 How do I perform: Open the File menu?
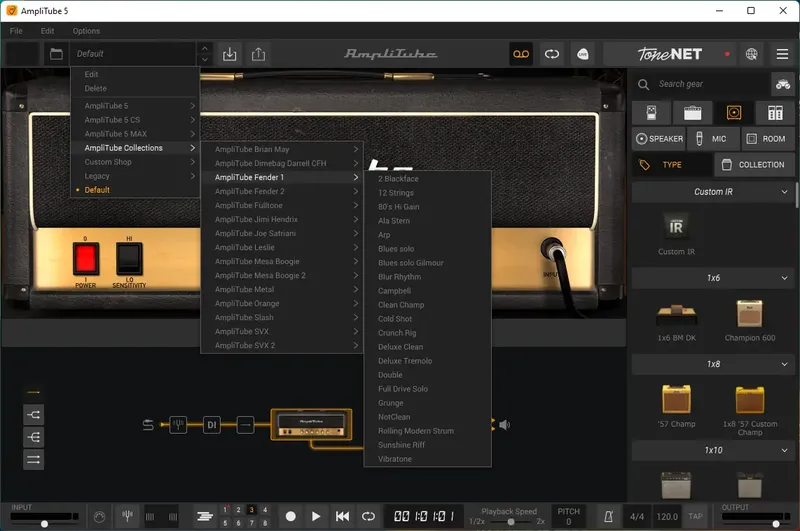click(x=16, y=31)
